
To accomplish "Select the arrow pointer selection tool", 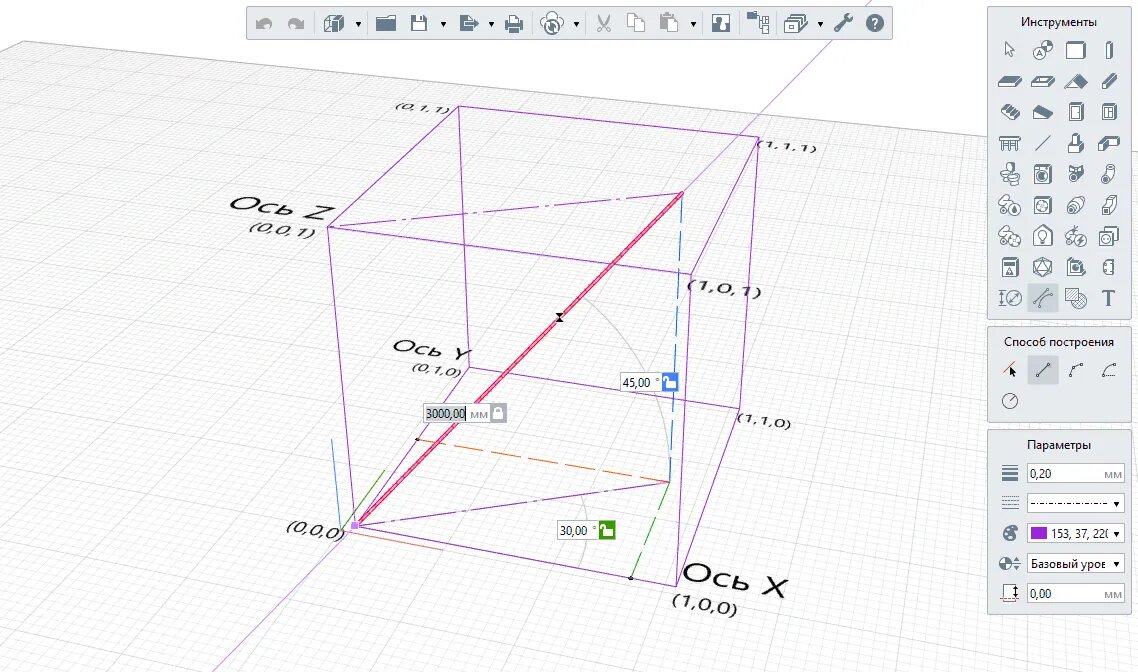I will click(x=1010, y=49).
